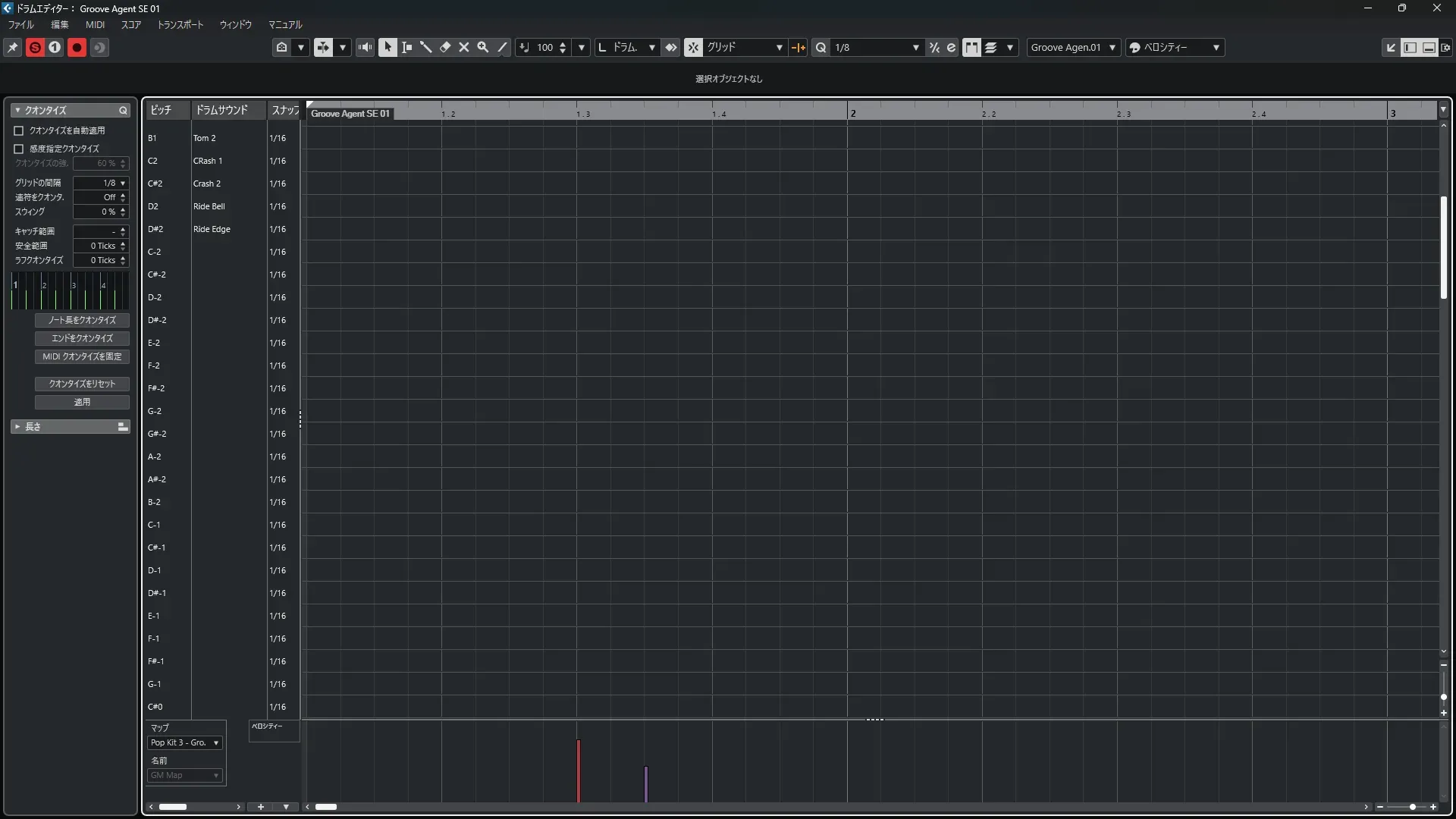Open the トランスポート (Transport) menu
This screenshot has height=819, width=1456.
click(180, 24)
